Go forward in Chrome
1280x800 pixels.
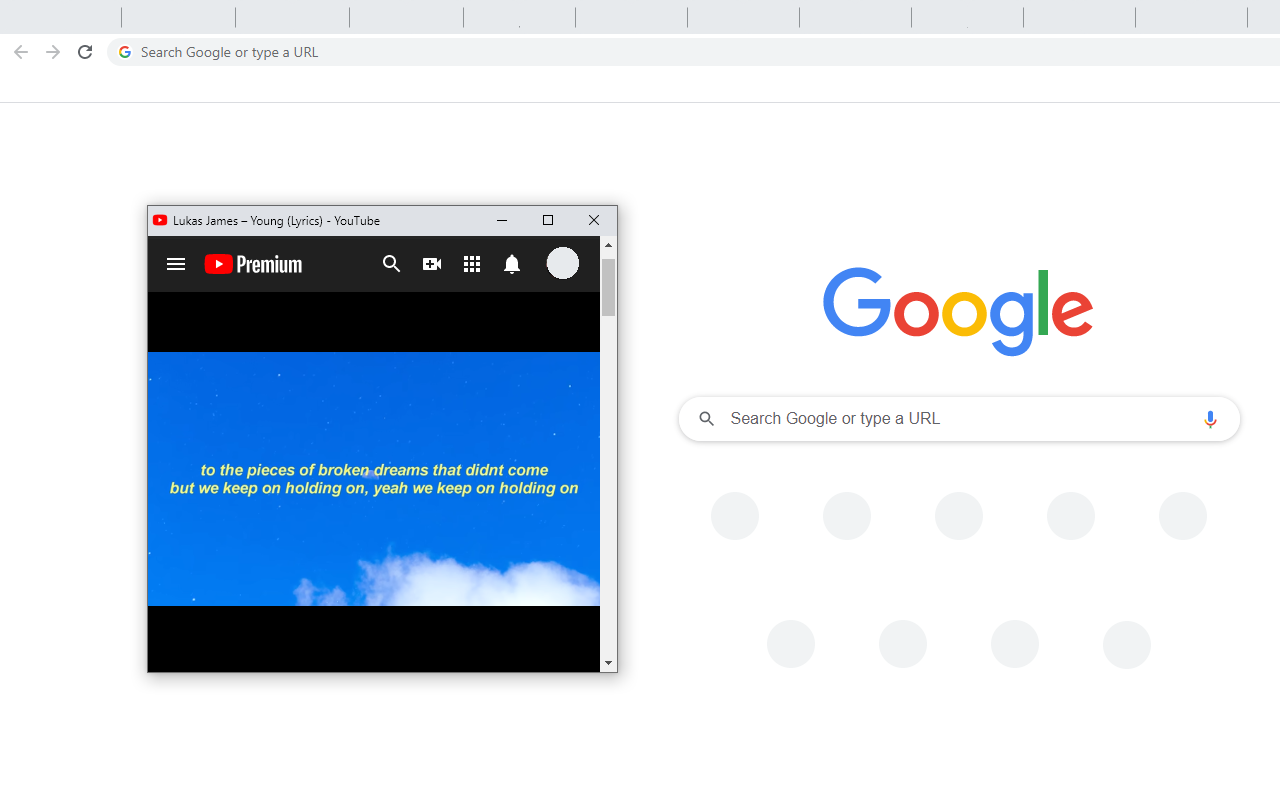(53, 52)
